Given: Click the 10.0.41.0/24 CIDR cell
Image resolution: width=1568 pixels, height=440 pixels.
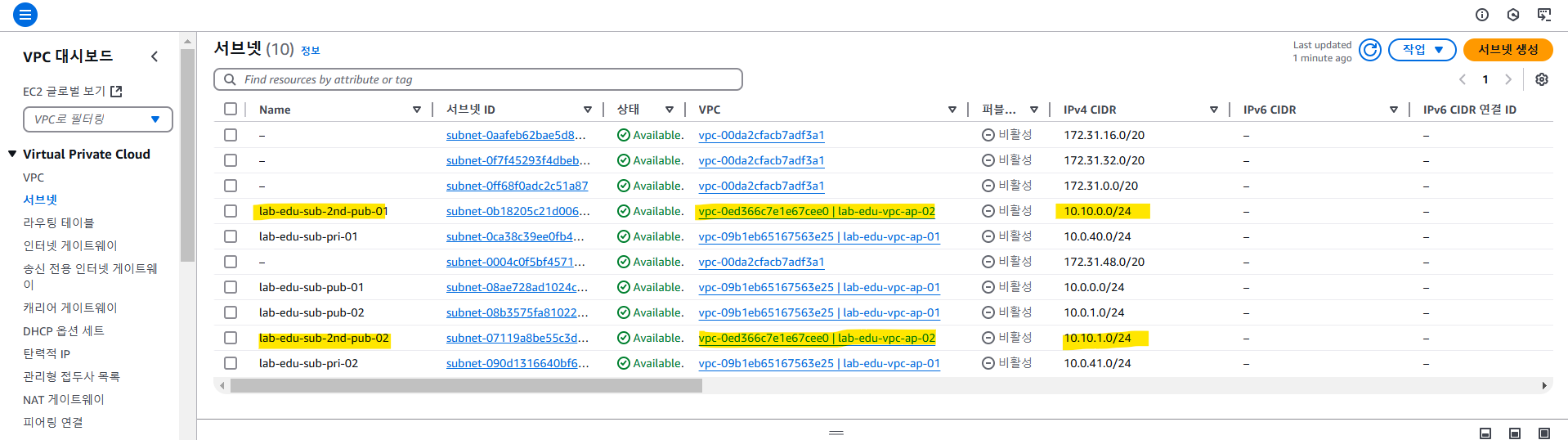Looking at the screenshot, I should [1097, 363].
